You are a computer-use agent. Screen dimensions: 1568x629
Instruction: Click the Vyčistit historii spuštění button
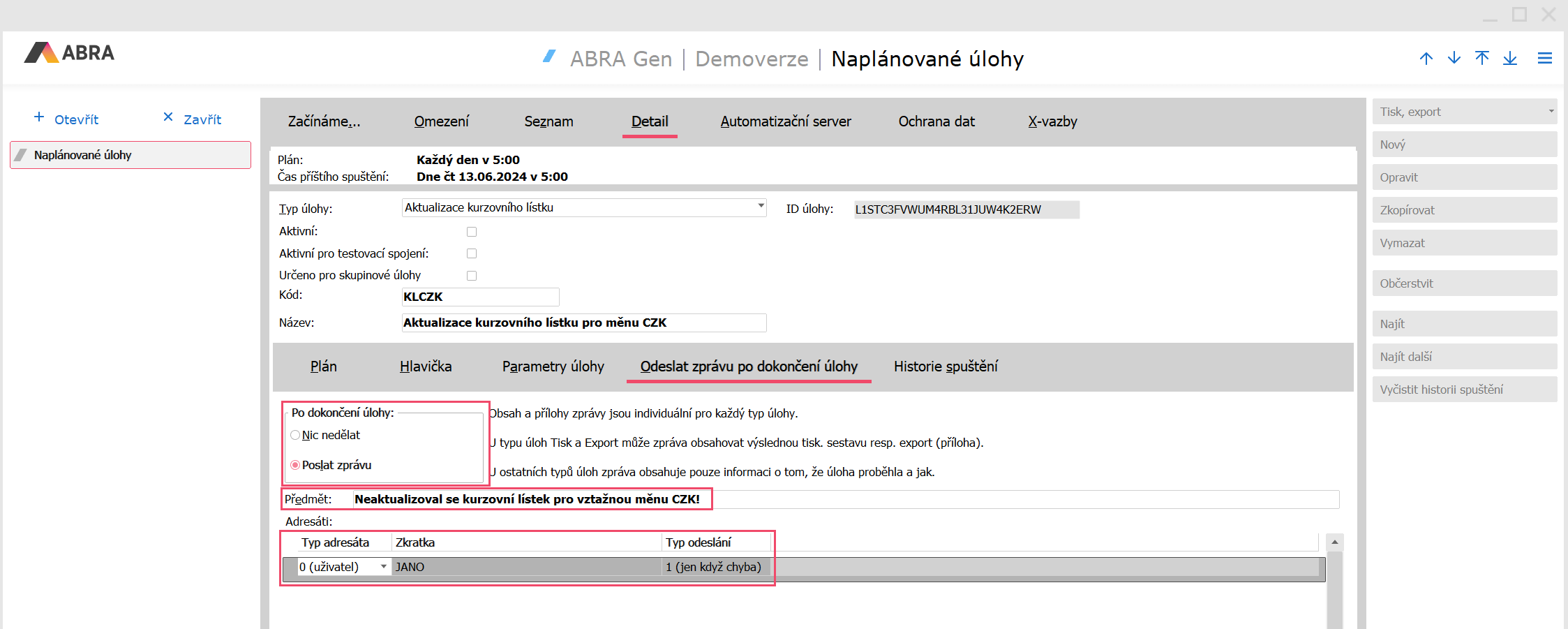coord(1464,390)
